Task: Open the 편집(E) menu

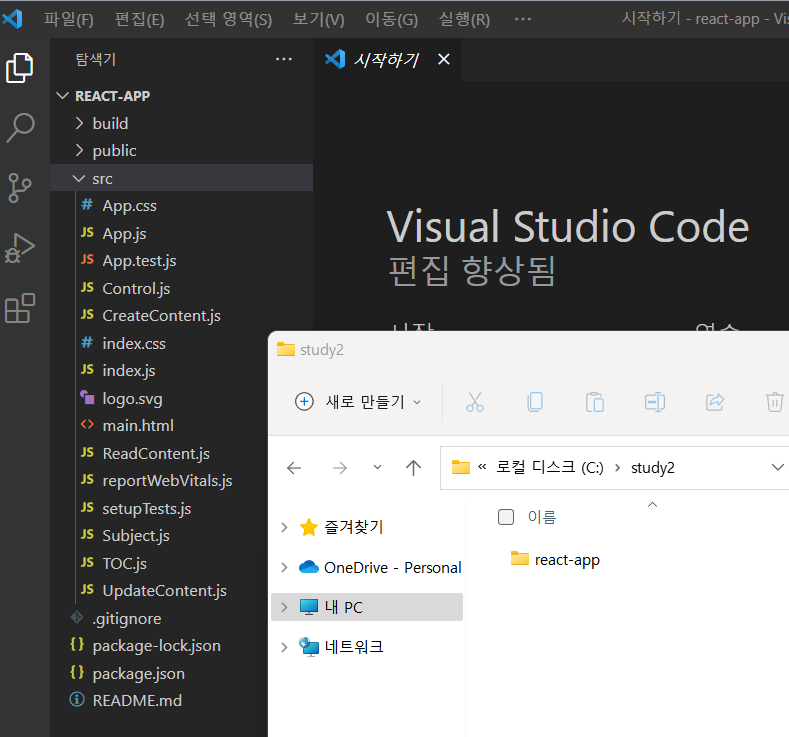Action: click(139, 20)
